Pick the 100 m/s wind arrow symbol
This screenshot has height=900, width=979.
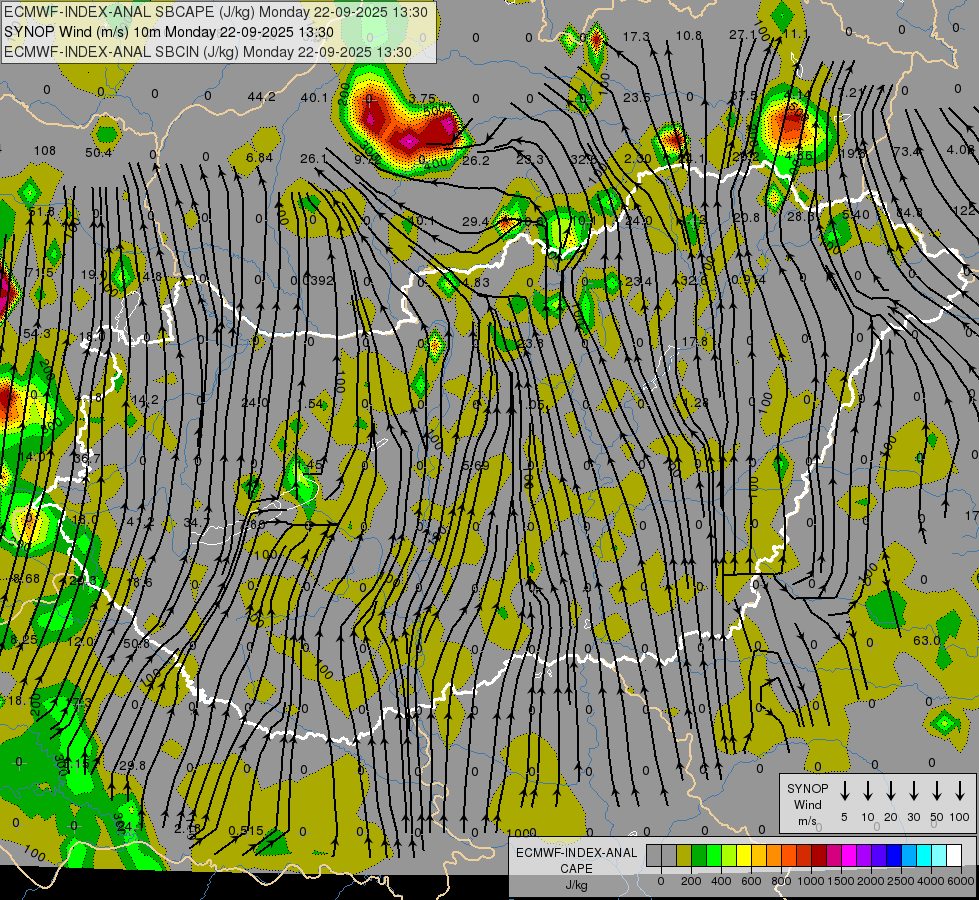pyautogui.click(x=960, y=791)
